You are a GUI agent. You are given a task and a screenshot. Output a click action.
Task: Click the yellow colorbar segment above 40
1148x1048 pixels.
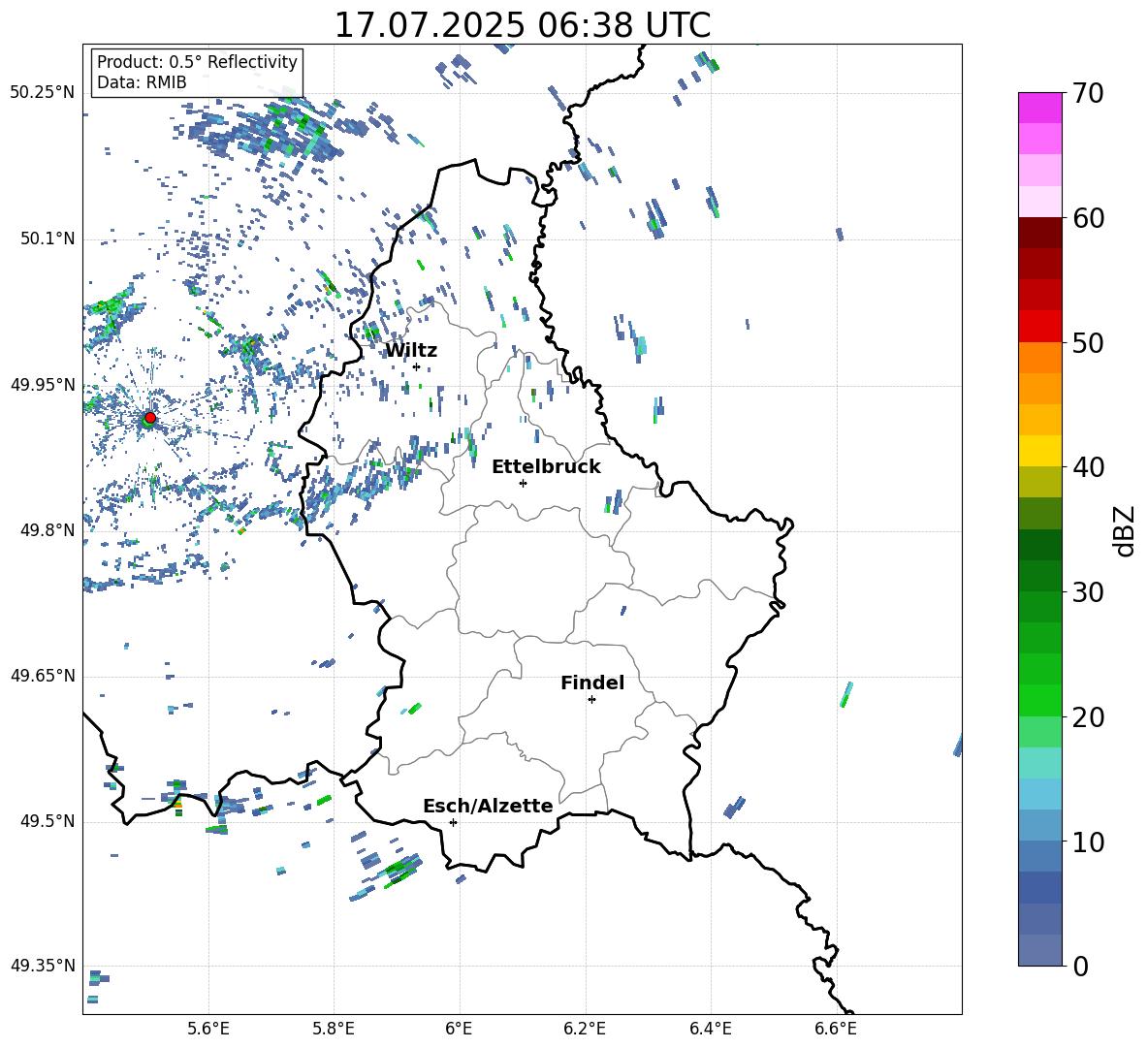click(x=1039, y=451)
